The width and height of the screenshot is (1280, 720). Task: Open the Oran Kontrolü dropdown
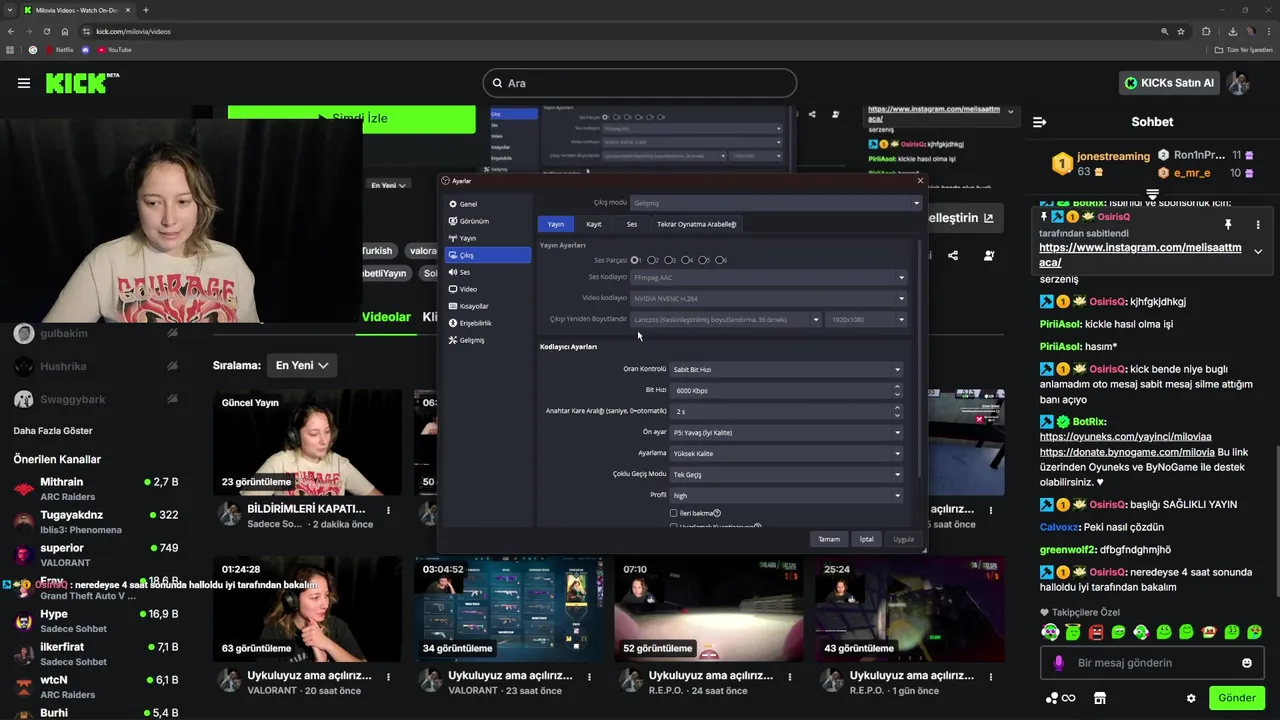pyautogui.click(x=786, y=369)
